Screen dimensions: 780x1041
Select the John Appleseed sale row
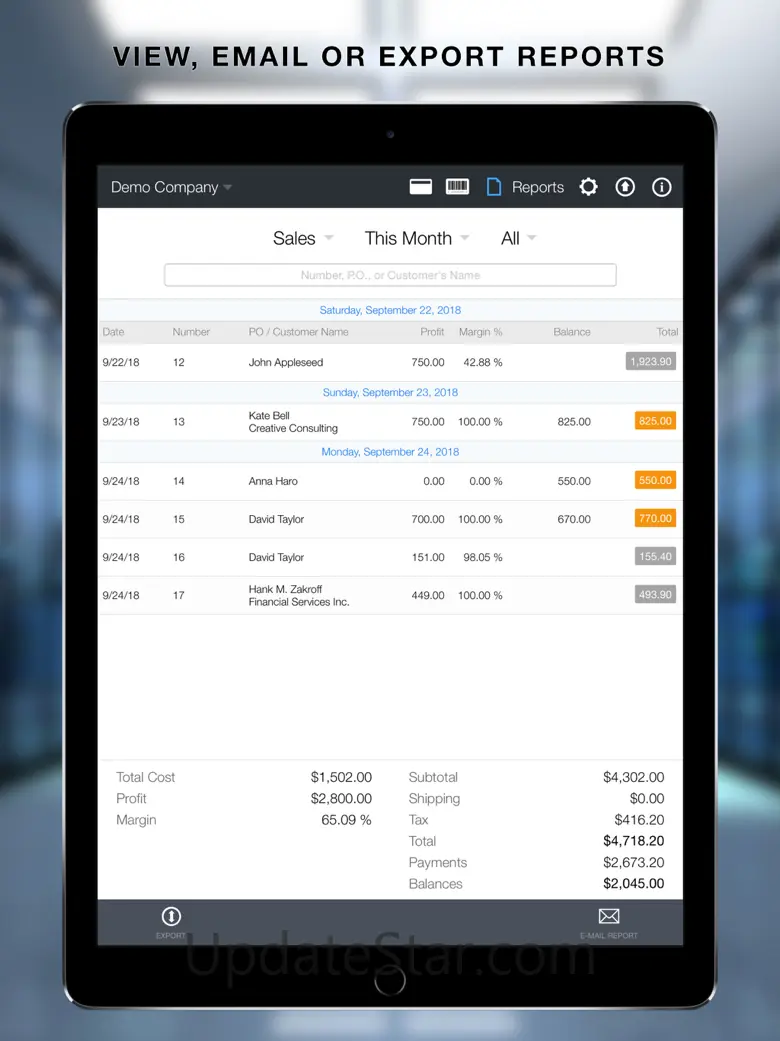pos(390,362)
